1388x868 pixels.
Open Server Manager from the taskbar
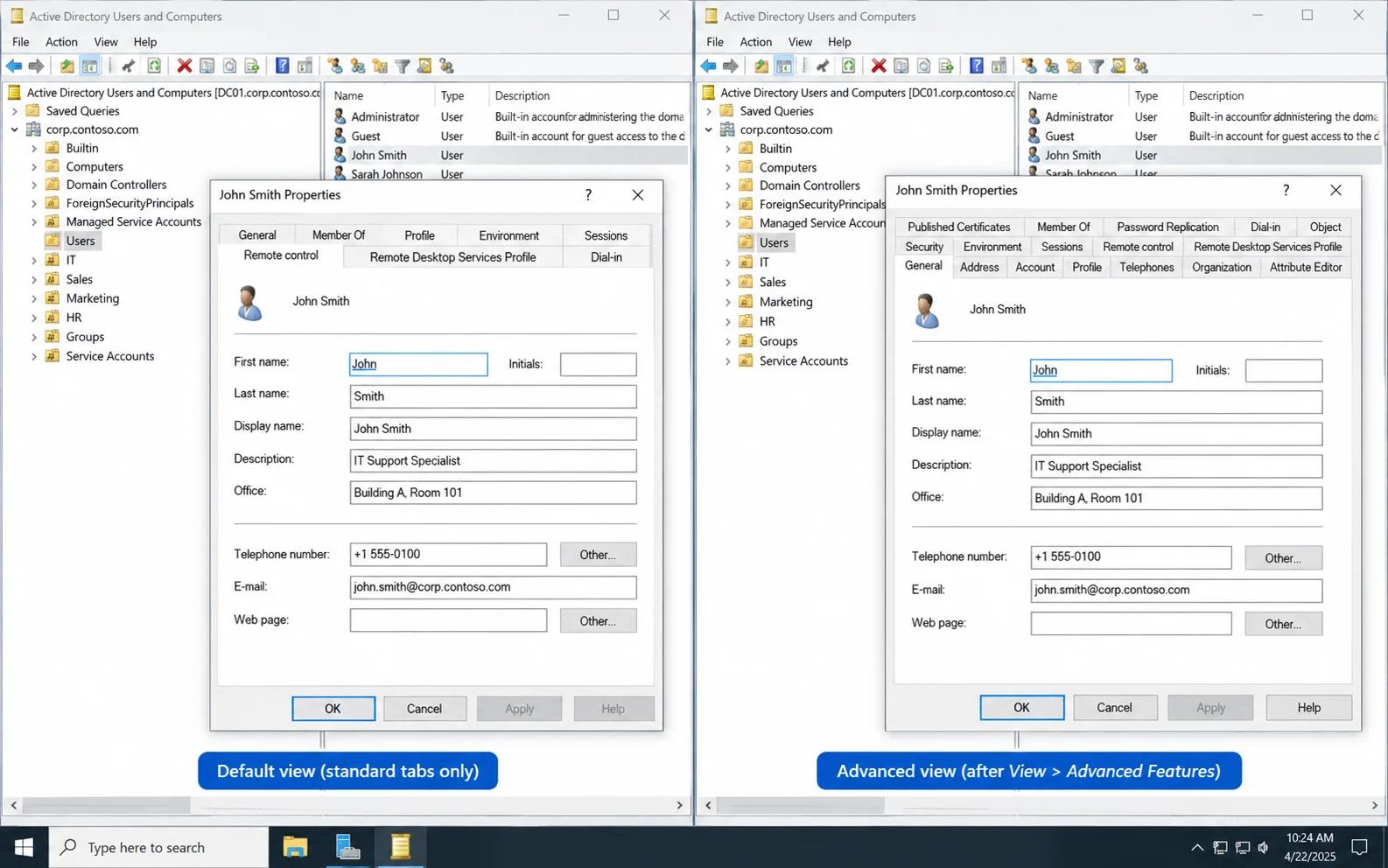click(x=347, y=847)
